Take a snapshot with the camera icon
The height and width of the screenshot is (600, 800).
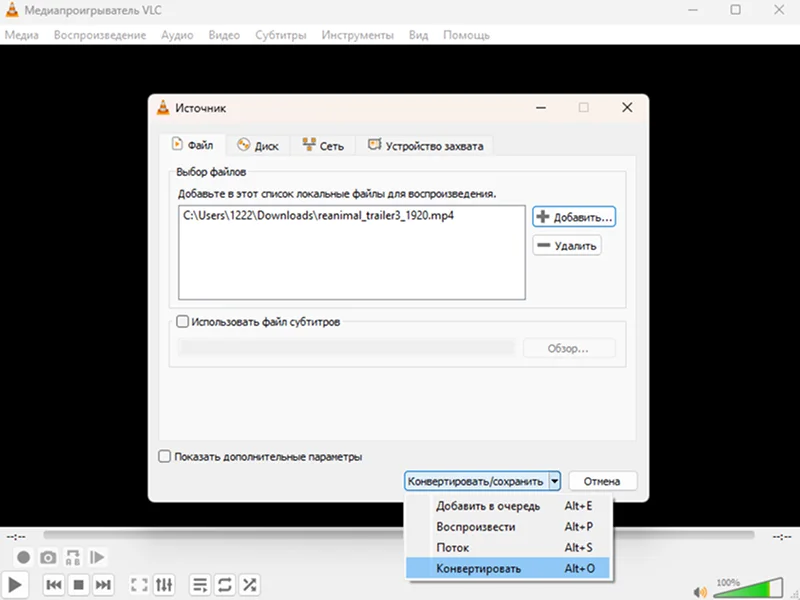pyautogui.click(x=48, y=557)
